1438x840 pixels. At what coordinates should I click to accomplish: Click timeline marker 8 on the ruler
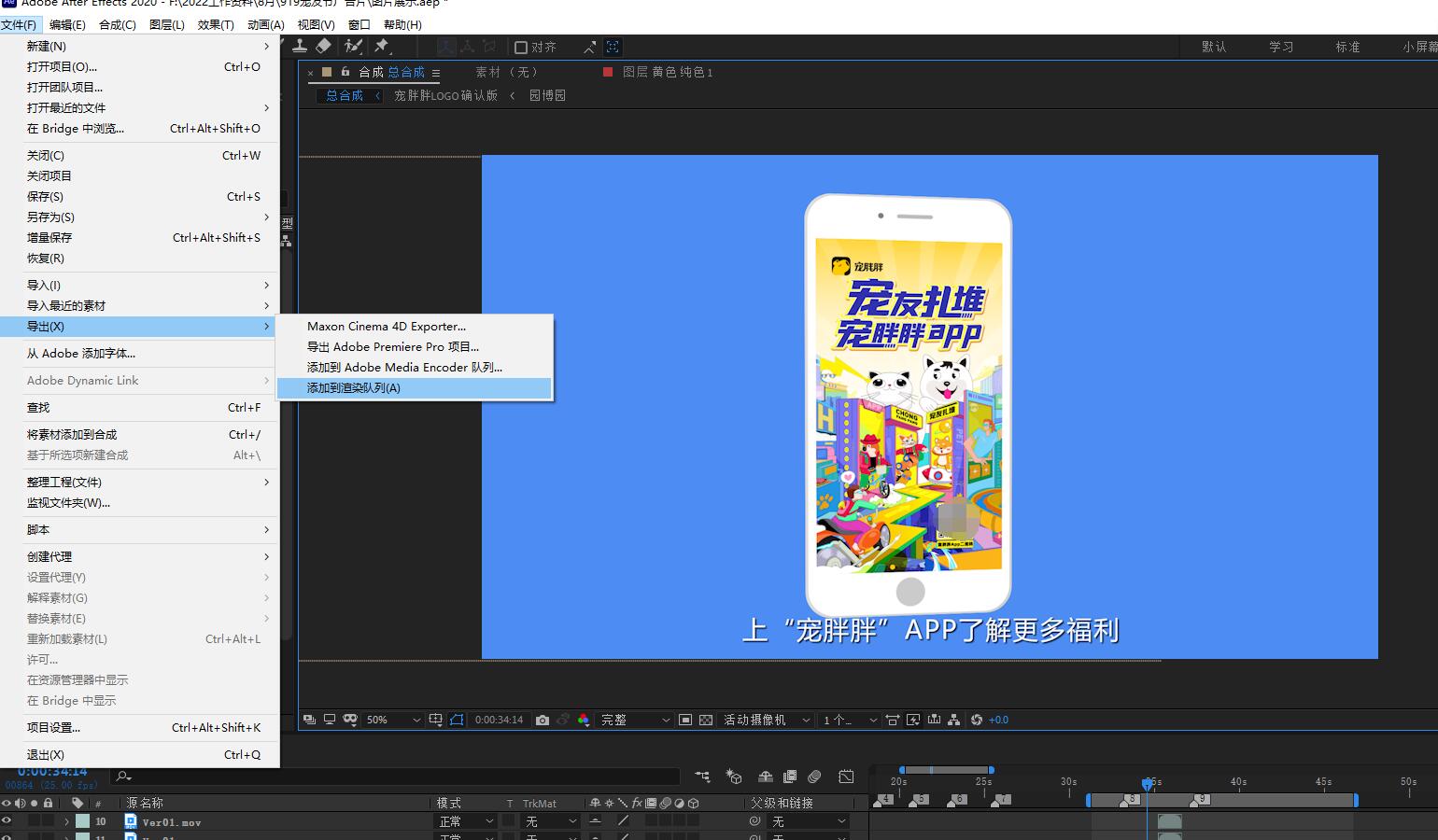click(1131, 800)
